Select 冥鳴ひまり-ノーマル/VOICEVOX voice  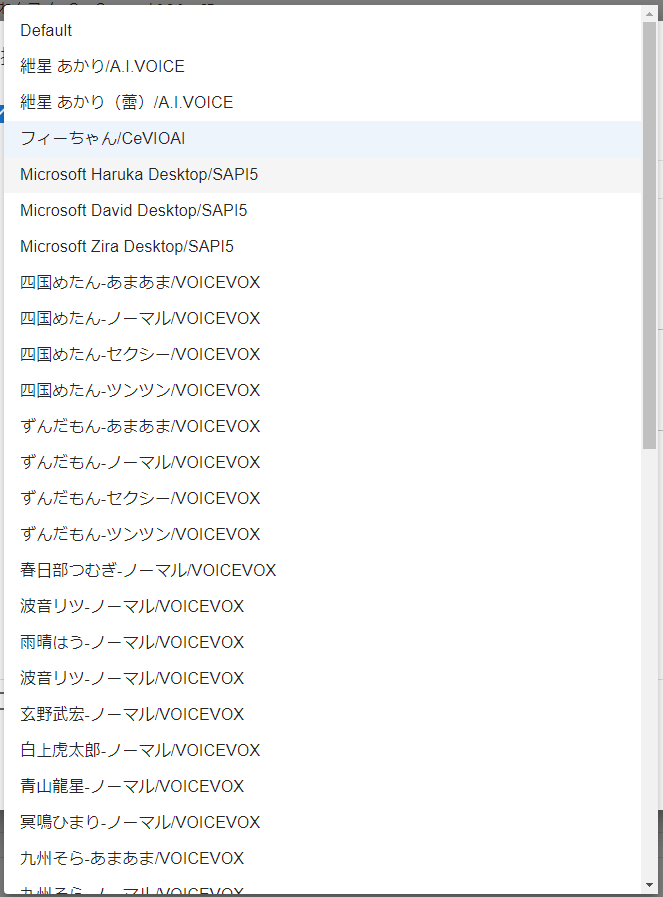click(x=140, y=823)
